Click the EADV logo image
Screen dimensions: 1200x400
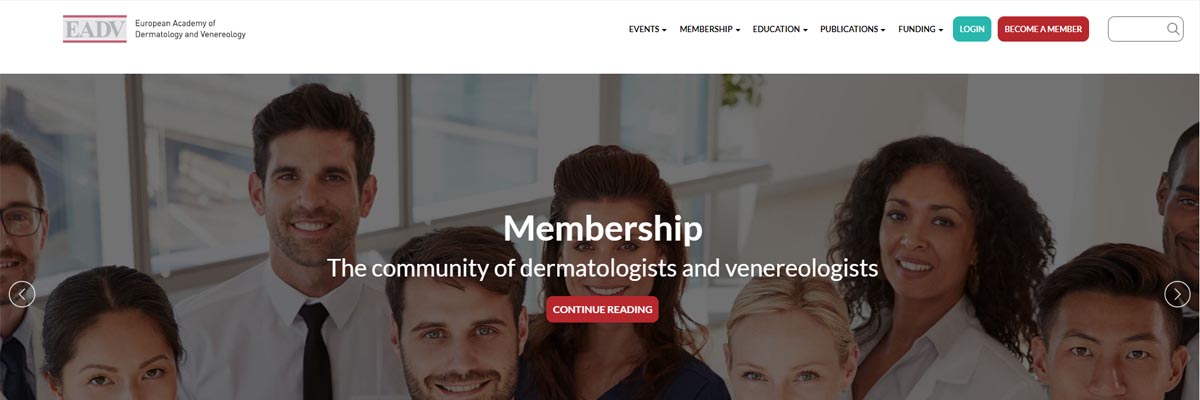(x=95, y=29)
